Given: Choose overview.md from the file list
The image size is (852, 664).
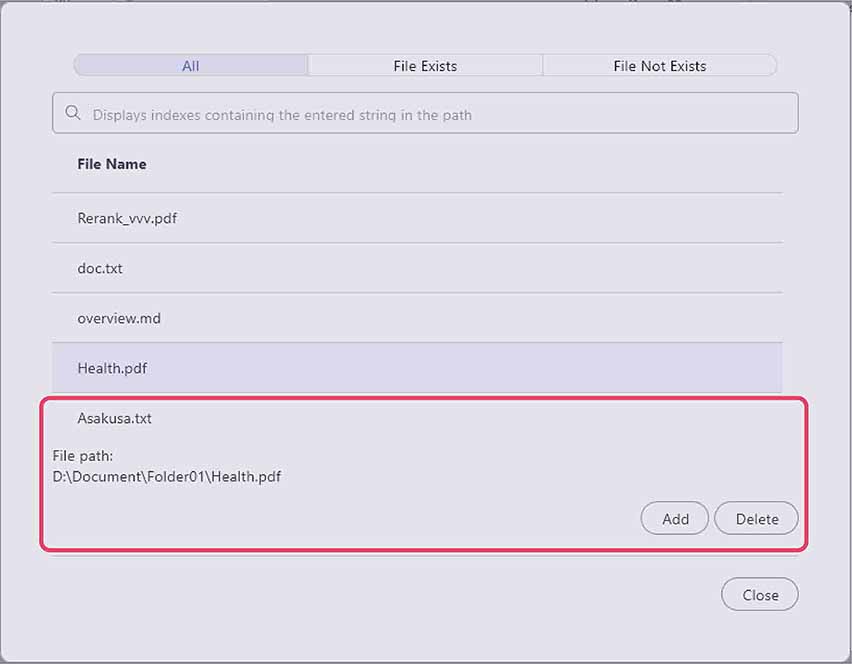Looking at the screenshot, I should [x=119, y=318].
